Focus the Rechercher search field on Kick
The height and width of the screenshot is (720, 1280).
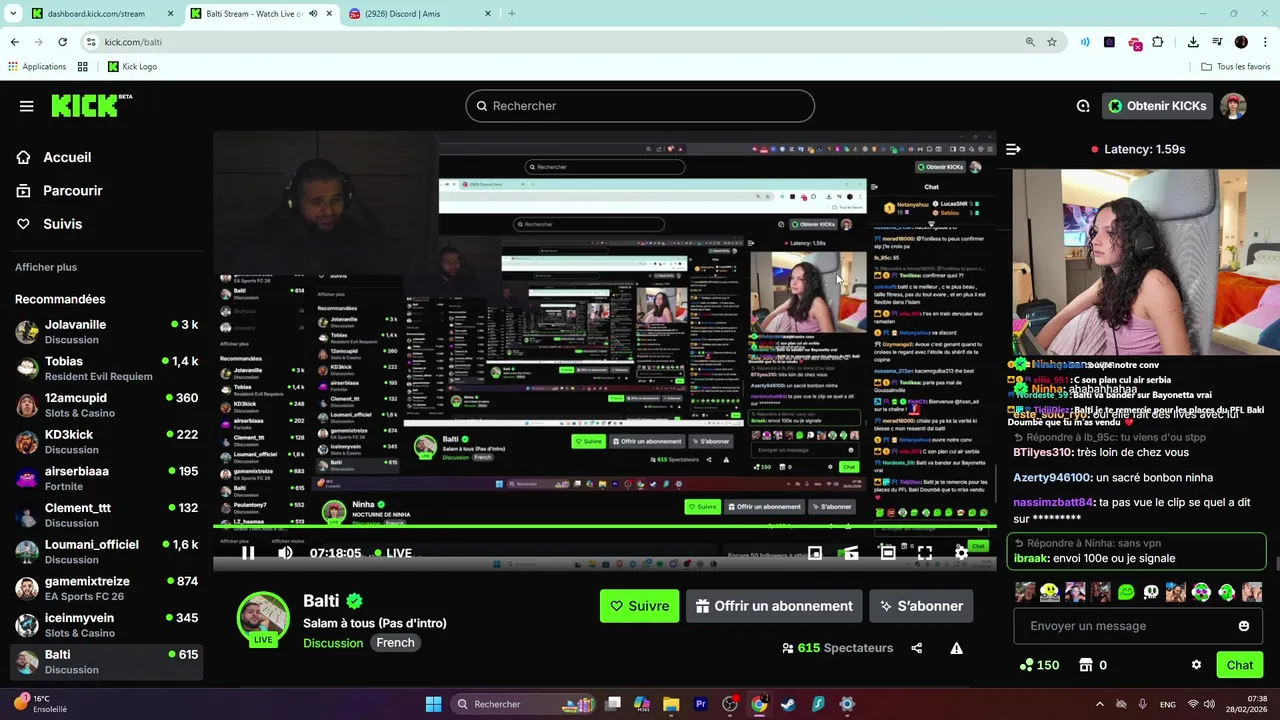point(640,106)
